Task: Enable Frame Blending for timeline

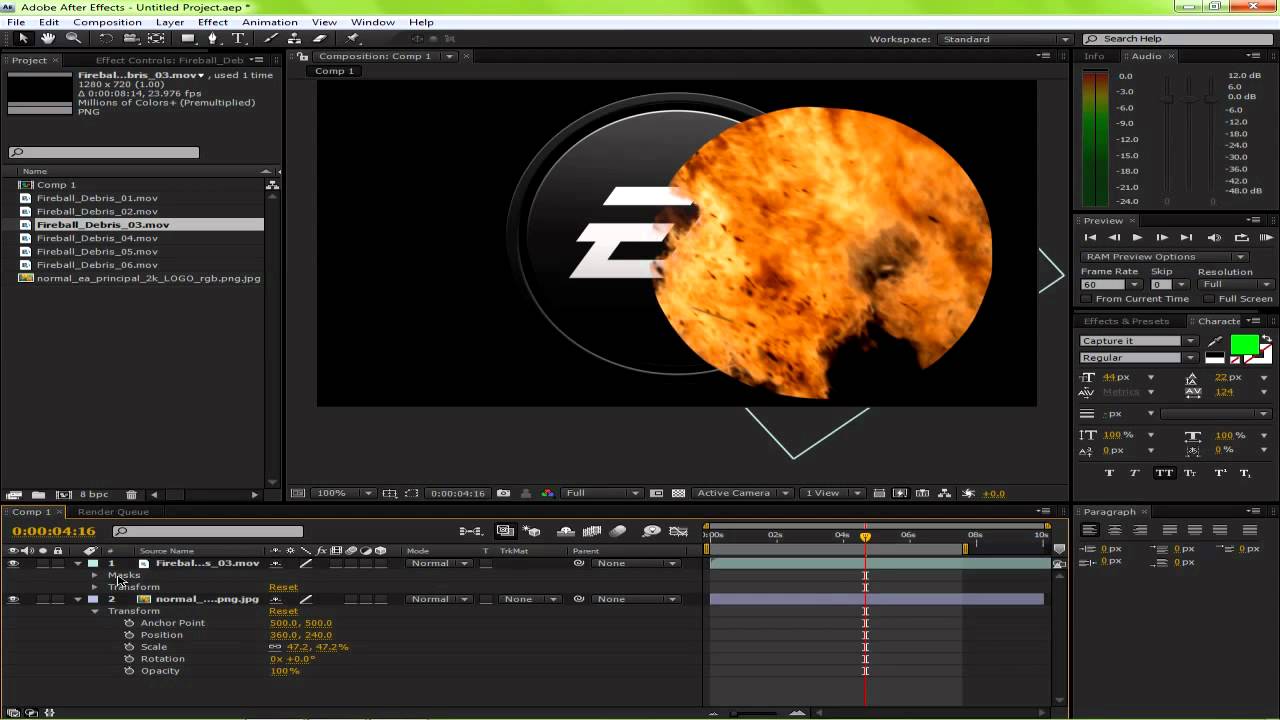Action: (592, 531)
